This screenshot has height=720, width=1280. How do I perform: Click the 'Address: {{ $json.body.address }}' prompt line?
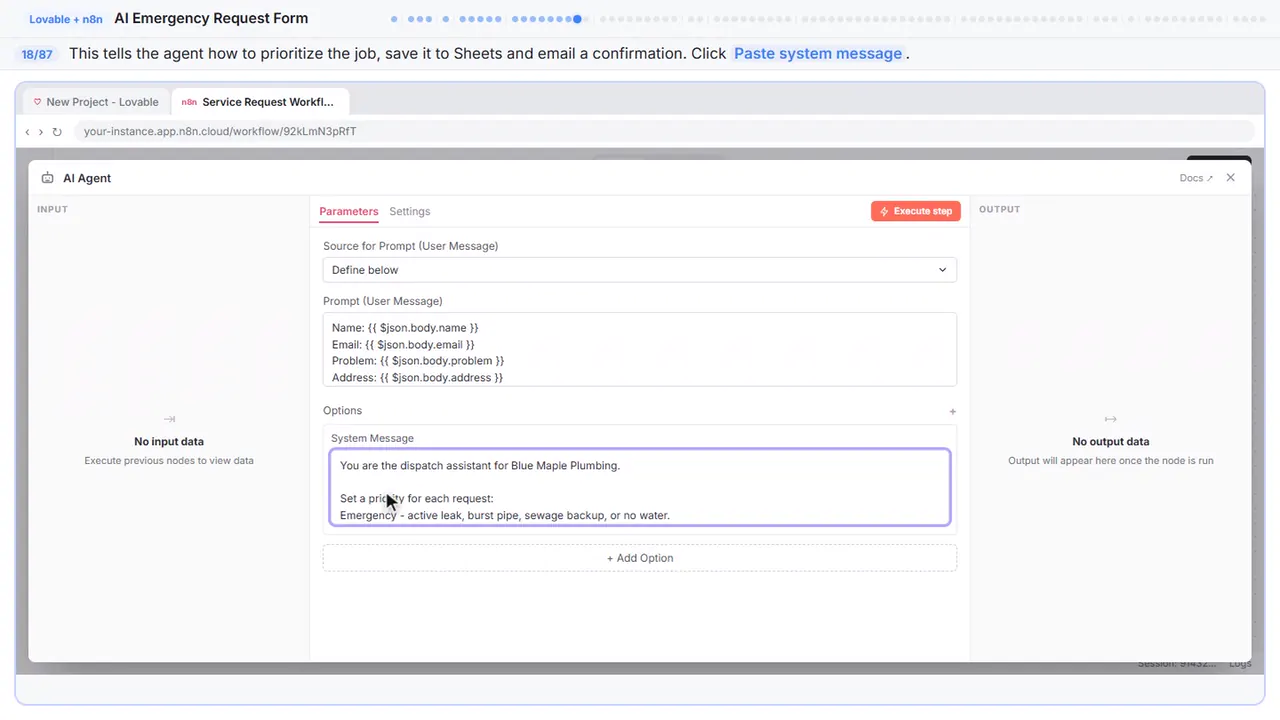(x=417, y=378)
